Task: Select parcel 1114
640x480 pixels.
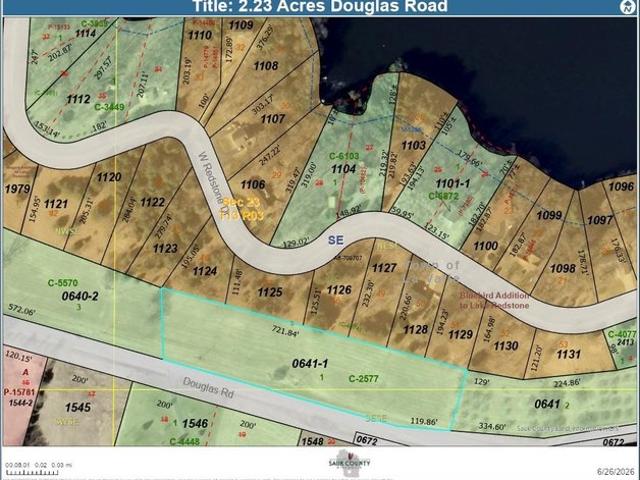Action: coord(85,33)
